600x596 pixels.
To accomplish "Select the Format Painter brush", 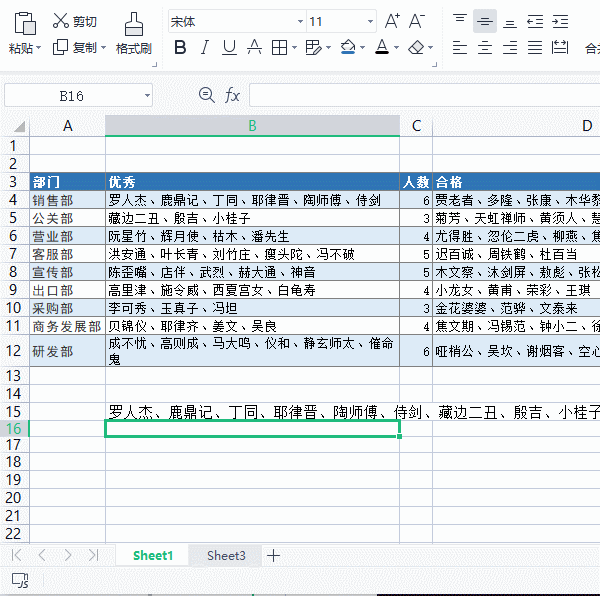I will pos(134,24).
